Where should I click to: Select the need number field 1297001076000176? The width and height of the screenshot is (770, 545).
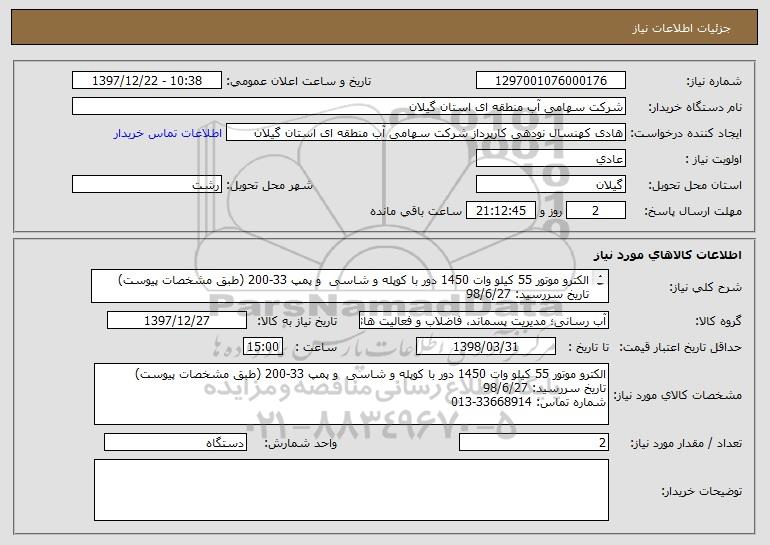point(550,81)
